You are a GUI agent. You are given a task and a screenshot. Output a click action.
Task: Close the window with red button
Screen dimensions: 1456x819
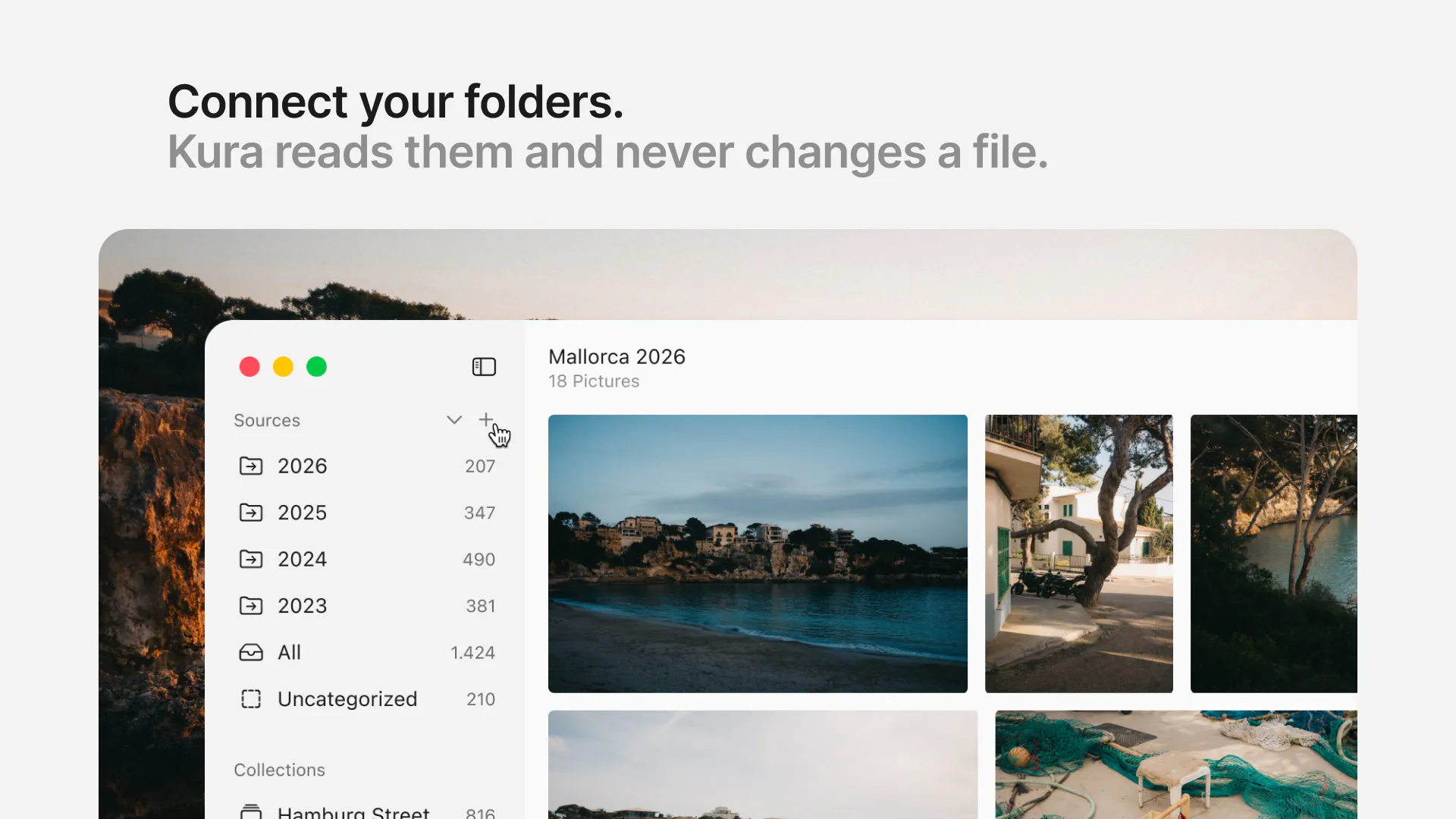point(249,367)
